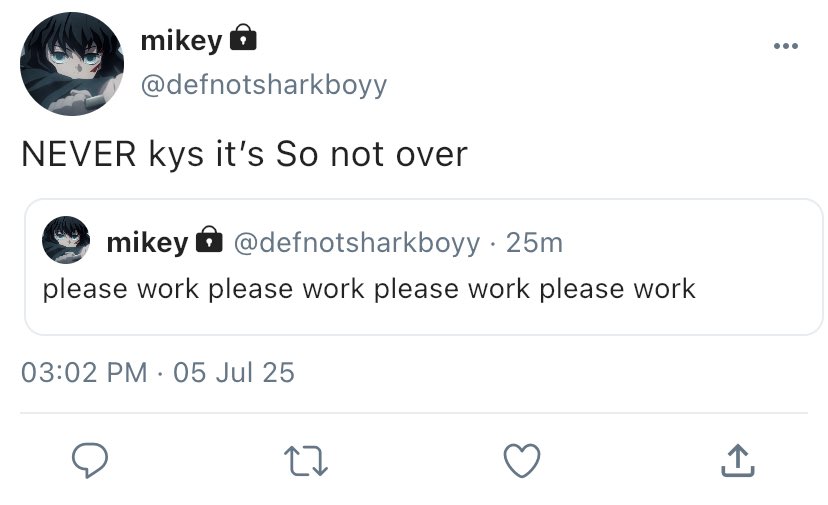Click the reply speech bubble icon

91,460
